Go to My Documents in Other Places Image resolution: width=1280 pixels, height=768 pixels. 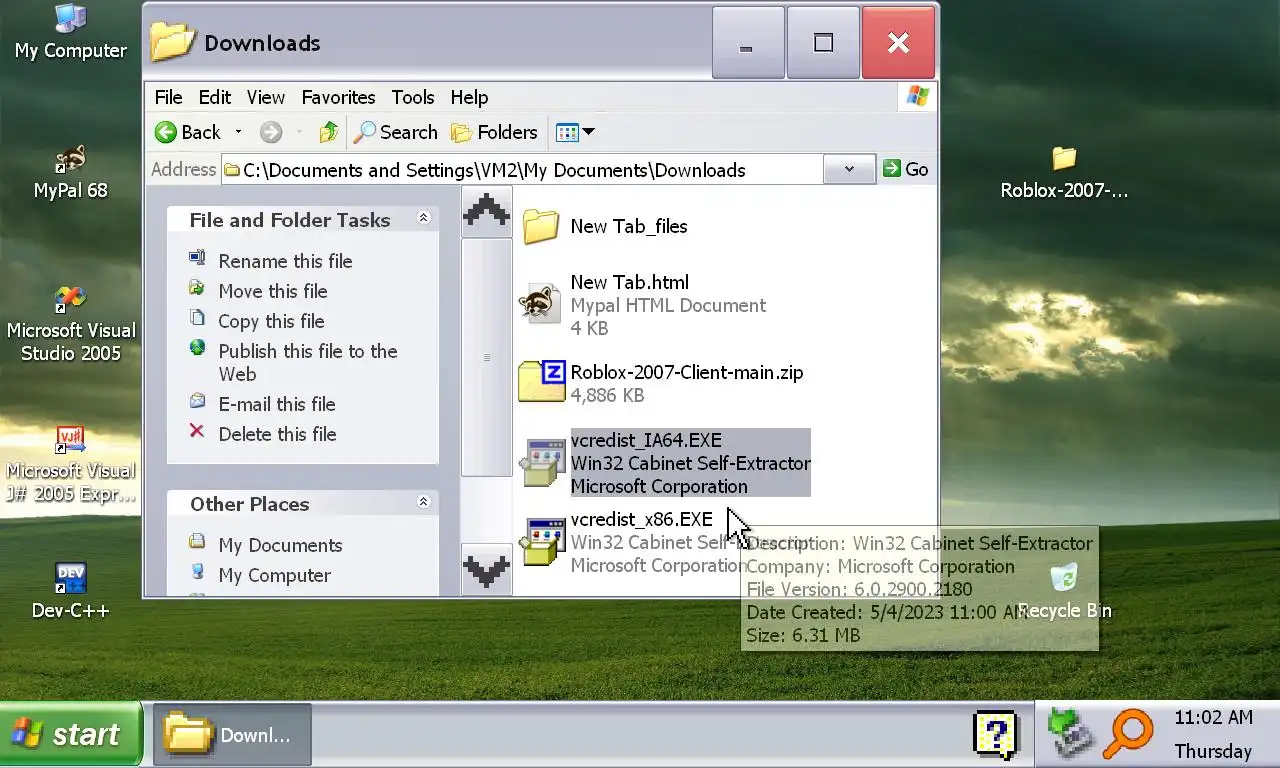click(280, 545)
